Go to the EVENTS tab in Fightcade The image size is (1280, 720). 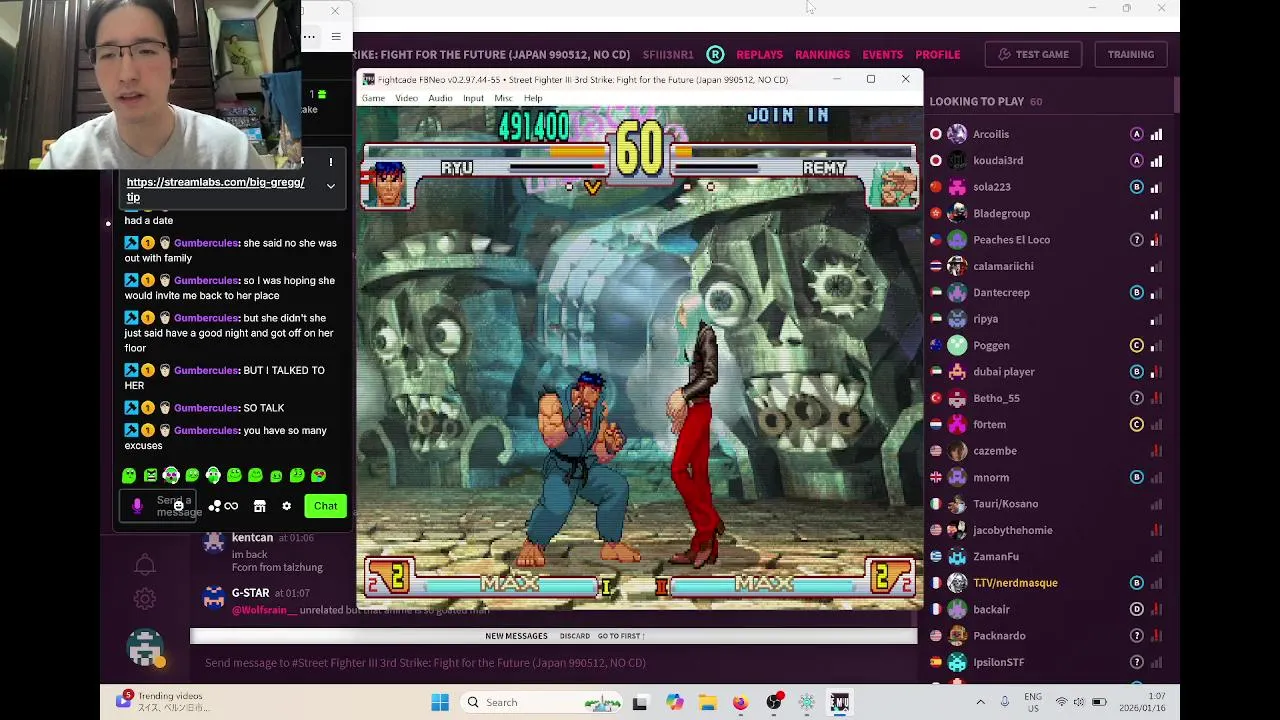(882, 54)
